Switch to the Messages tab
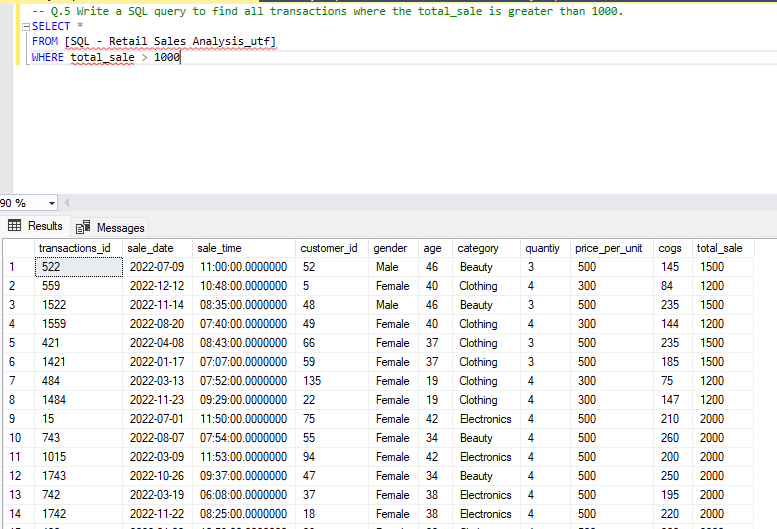 click(x=111, y=227)
